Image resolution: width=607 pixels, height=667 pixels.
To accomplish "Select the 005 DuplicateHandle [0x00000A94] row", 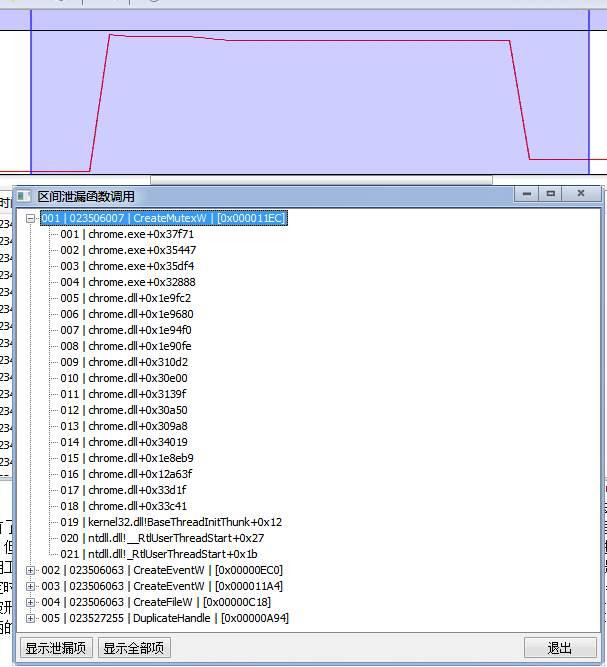I will [x=165, y=618].
